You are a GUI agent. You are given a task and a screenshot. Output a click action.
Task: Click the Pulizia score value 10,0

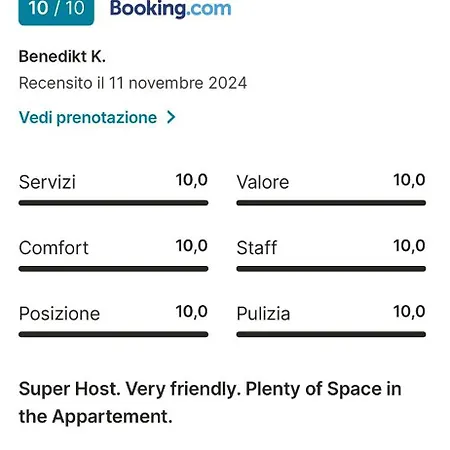(409, 312)
